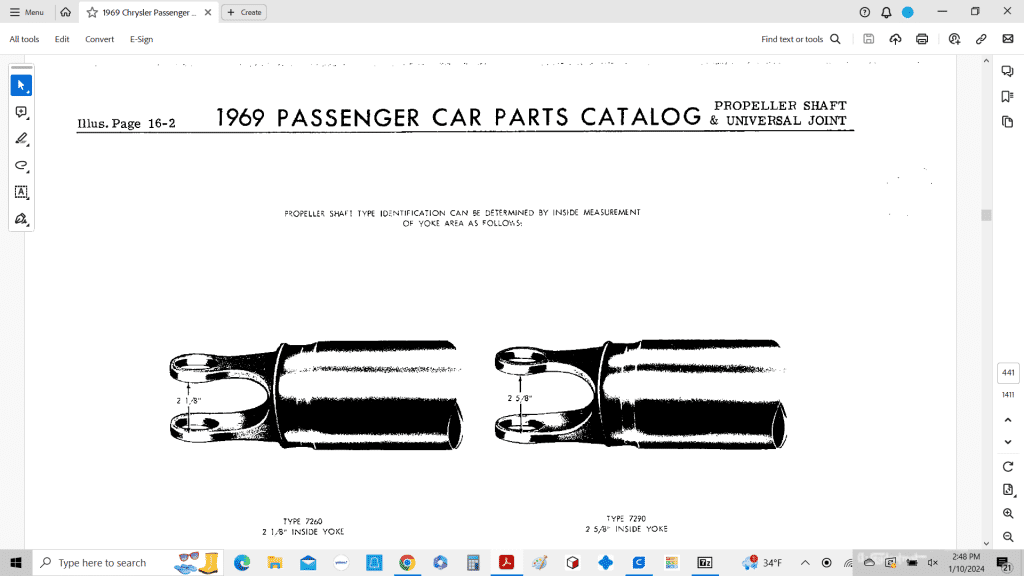Click the upload to cloud icon
1024x576 pixels.
click(895, 39)
